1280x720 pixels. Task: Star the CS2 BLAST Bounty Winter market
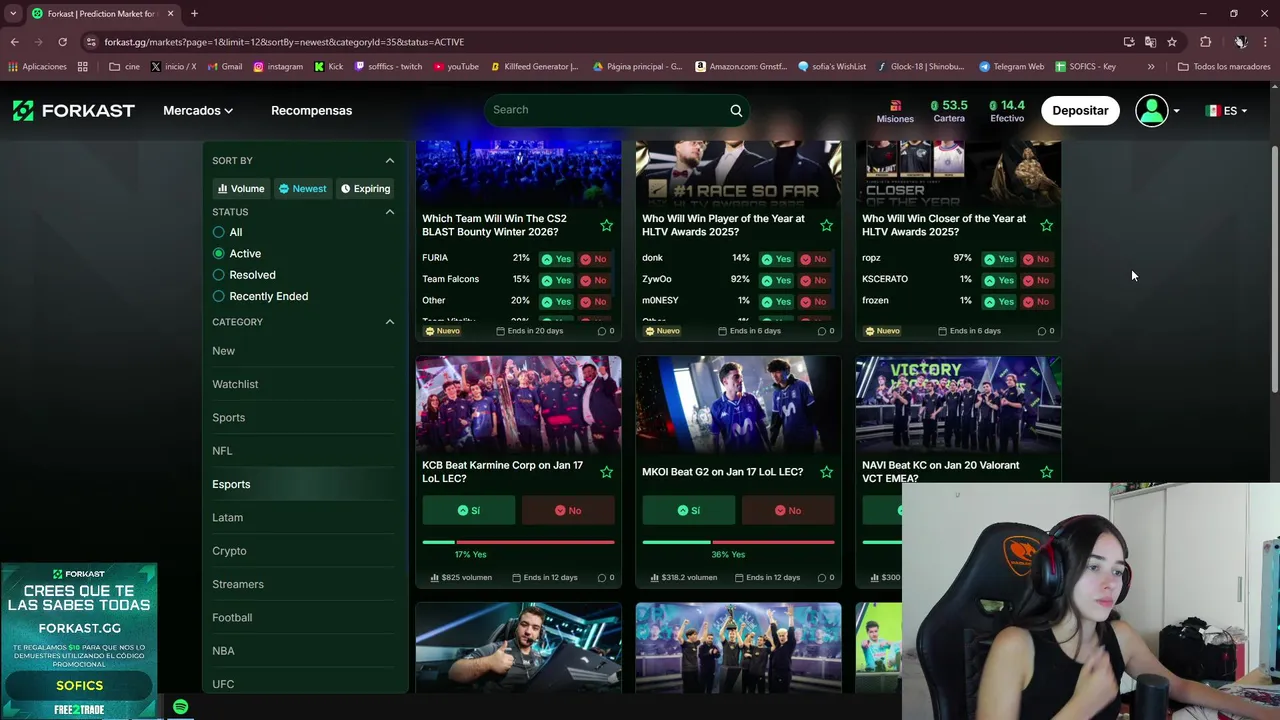(x=606, y=225)
